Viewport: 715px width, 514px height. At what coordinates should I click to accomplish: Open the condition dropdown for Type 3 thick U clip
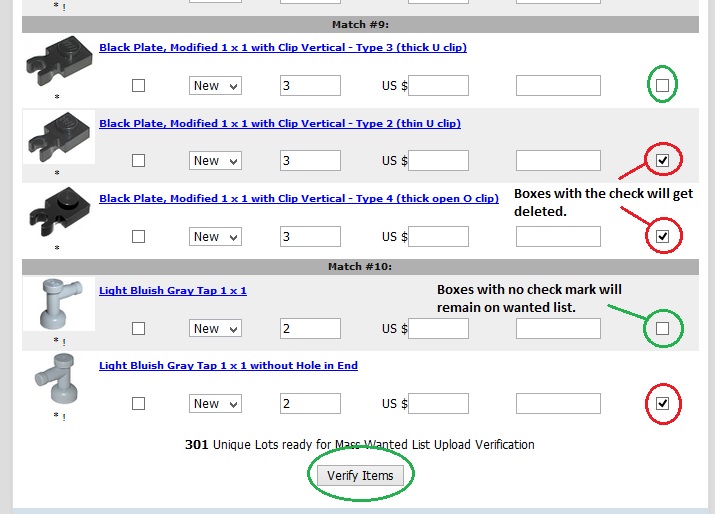(215, 86)
